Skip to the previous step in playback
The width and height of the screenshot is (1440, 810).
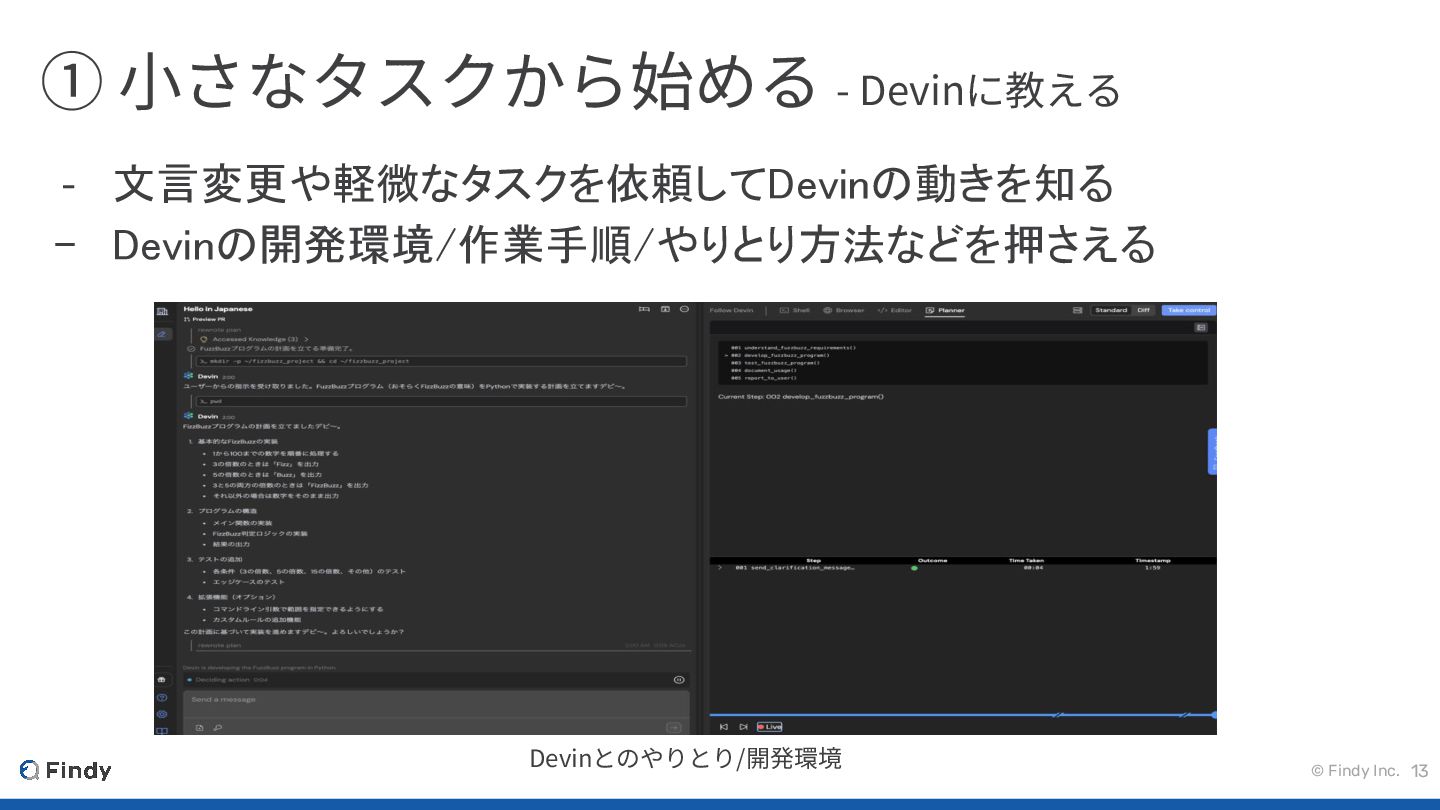(724, 727)
